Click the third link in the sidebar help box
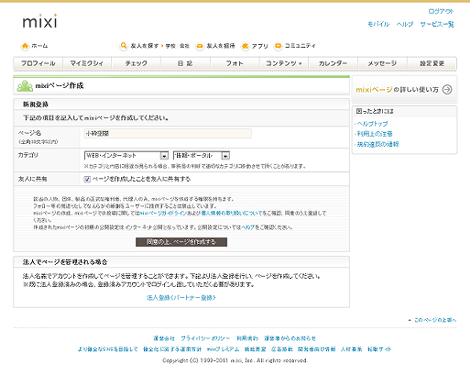The width and height of the screenshot is (470, 374). click(x=378, y=144)
